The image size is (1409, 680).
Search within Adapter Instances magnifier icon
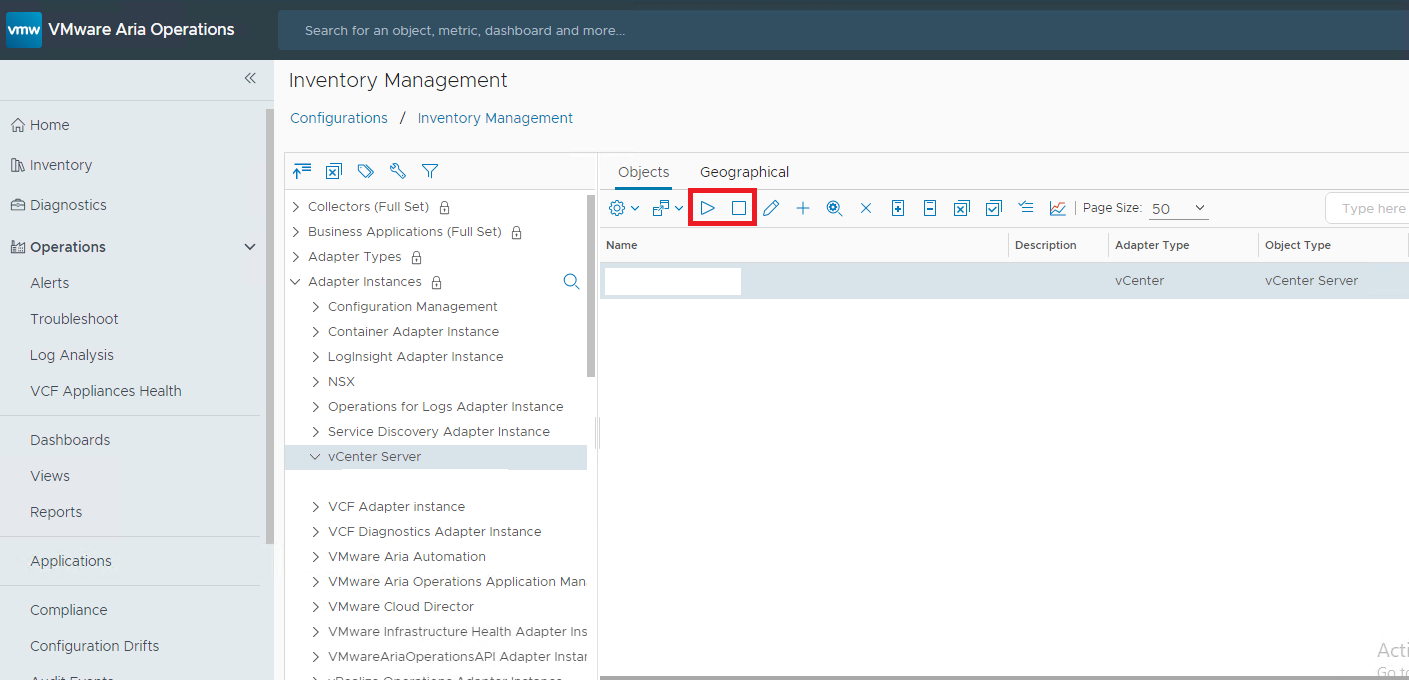(x=571, y=282)
